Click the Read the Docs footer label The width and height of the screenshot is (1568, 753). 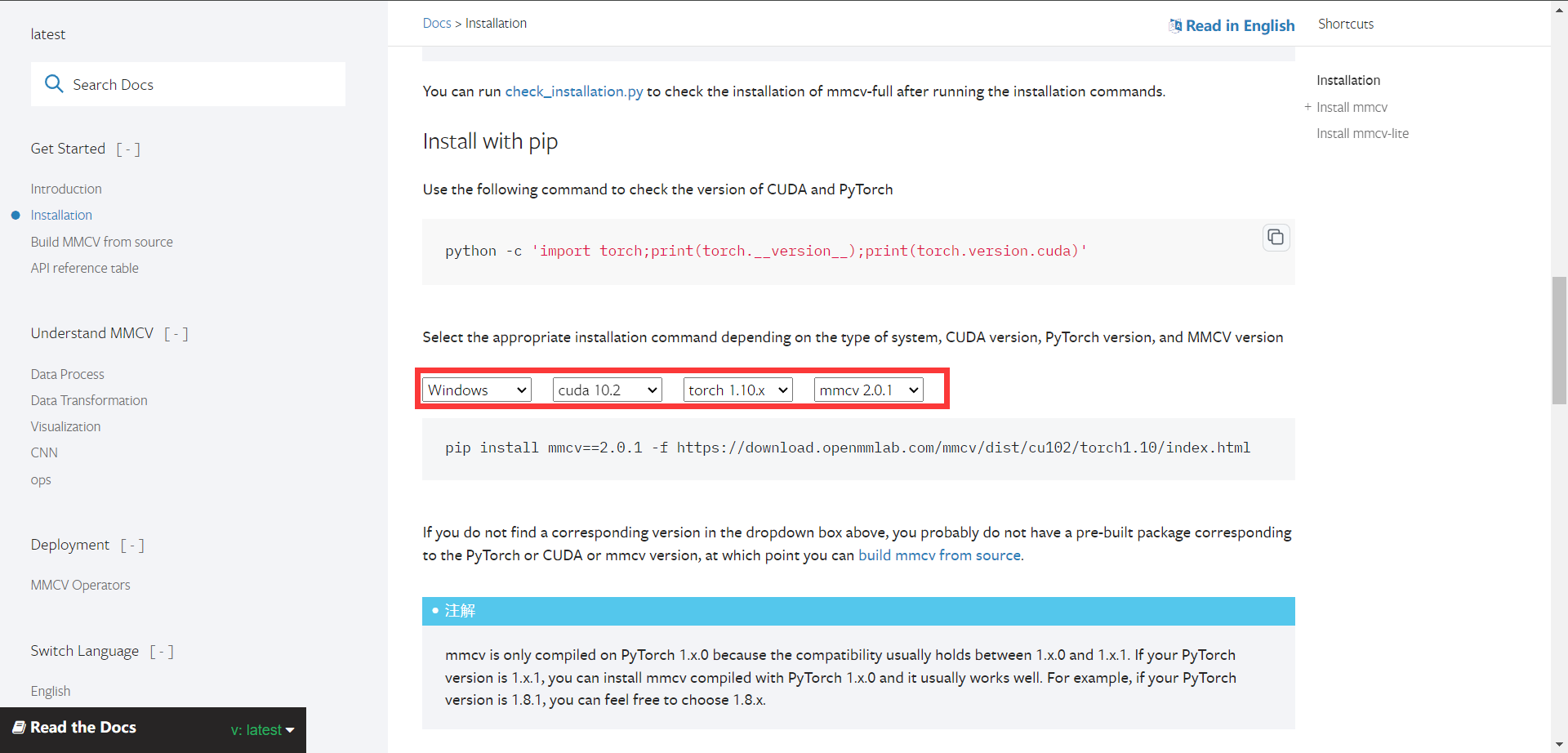[83, 727]
